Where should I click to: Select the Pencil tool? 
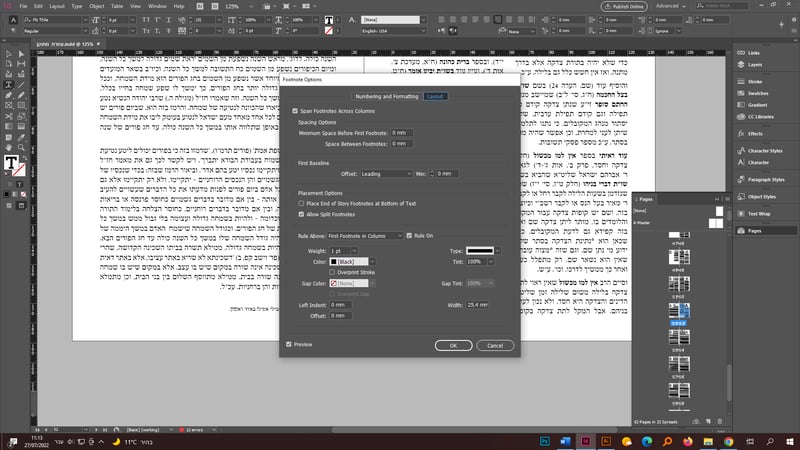click(x=21, y=95)
